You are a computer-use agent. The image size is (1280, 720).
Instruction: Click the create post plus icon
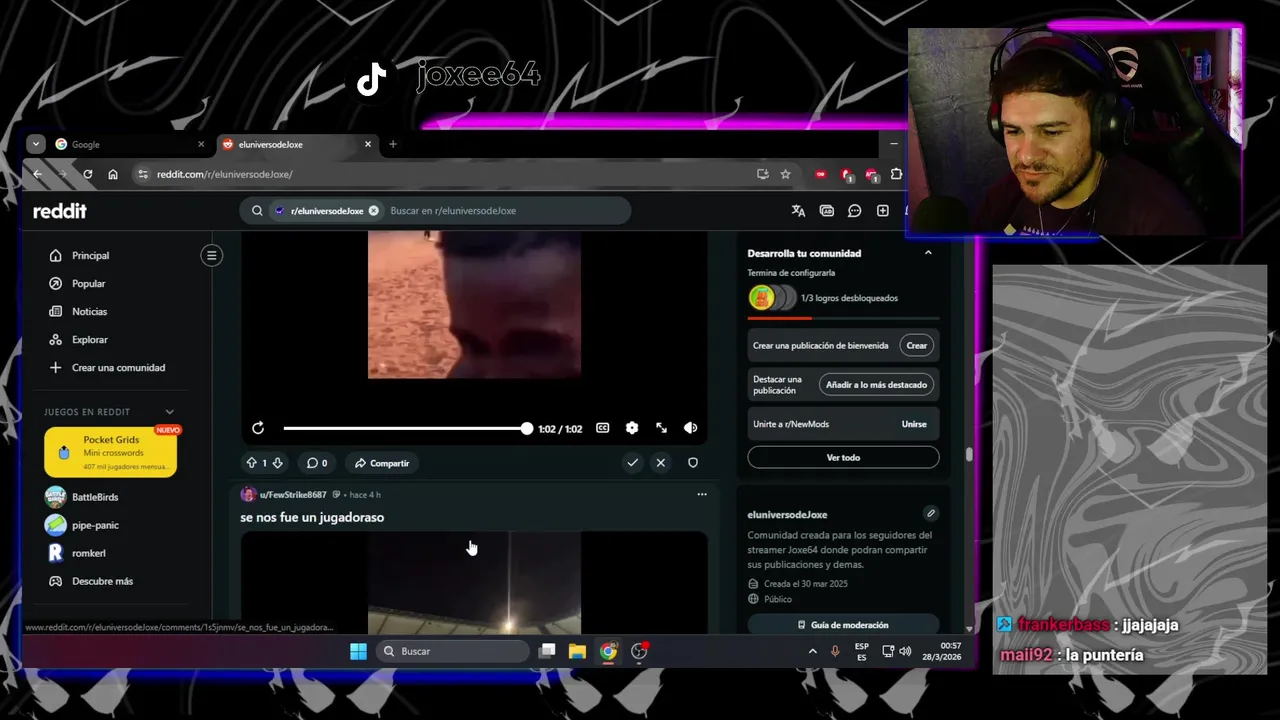[882, 211]
